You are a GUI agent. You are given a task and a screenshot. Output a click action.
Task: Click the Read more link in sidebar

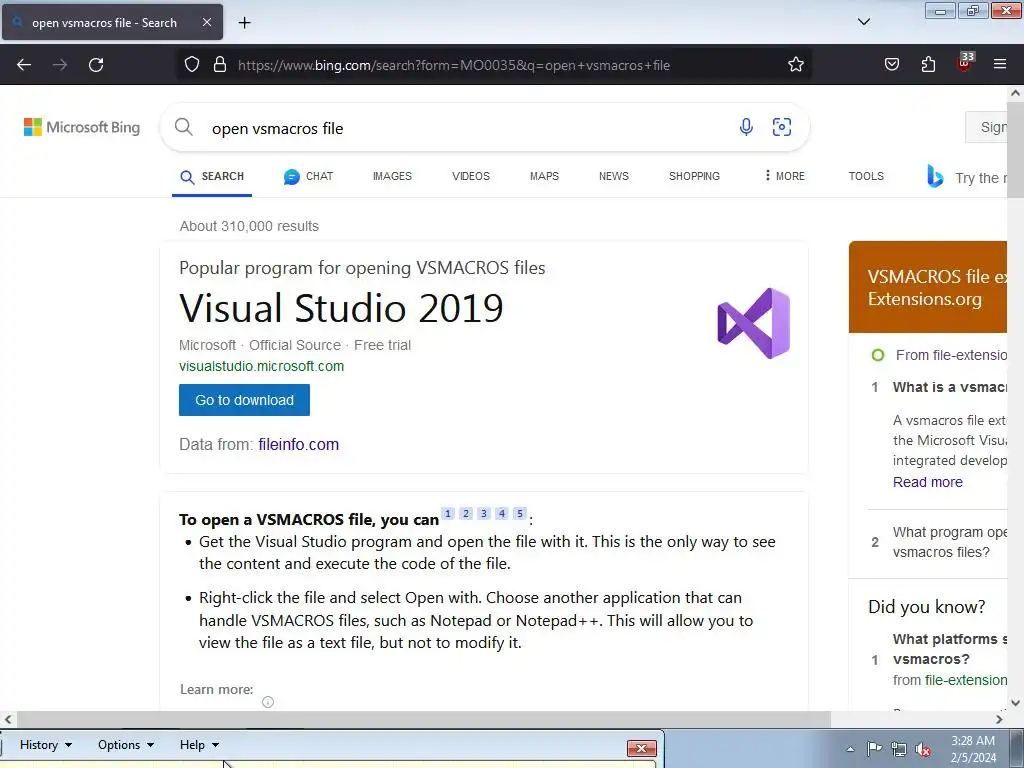(927, 482)
